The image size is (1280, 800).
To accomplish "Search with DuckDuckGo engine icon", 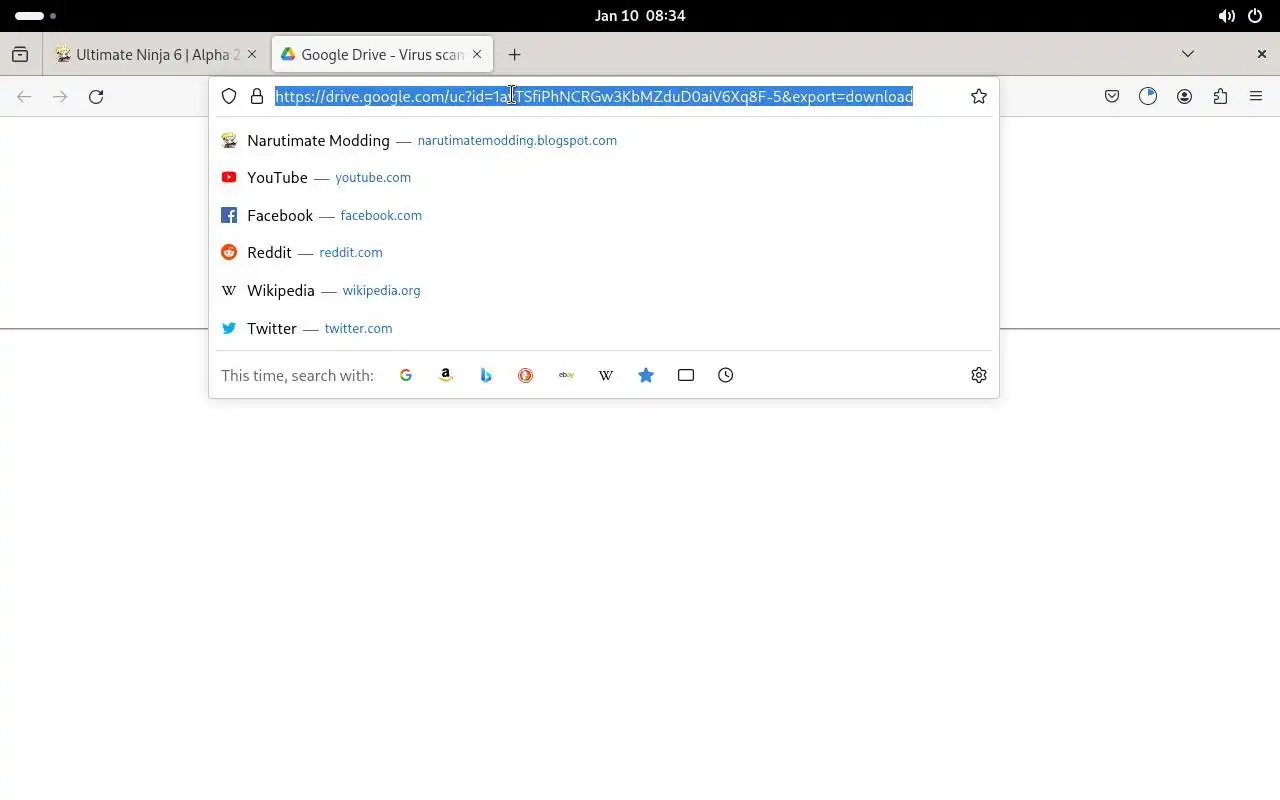I will click(526, 375).
